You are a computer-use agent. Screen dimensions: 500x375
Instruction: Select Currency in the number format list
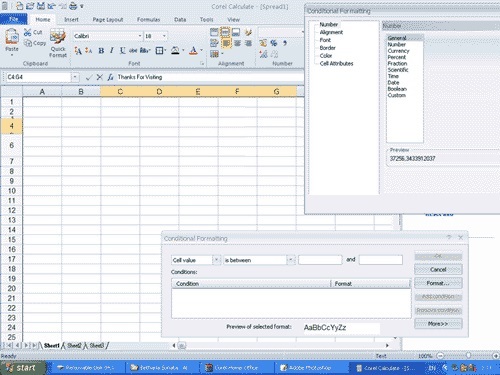398,51
